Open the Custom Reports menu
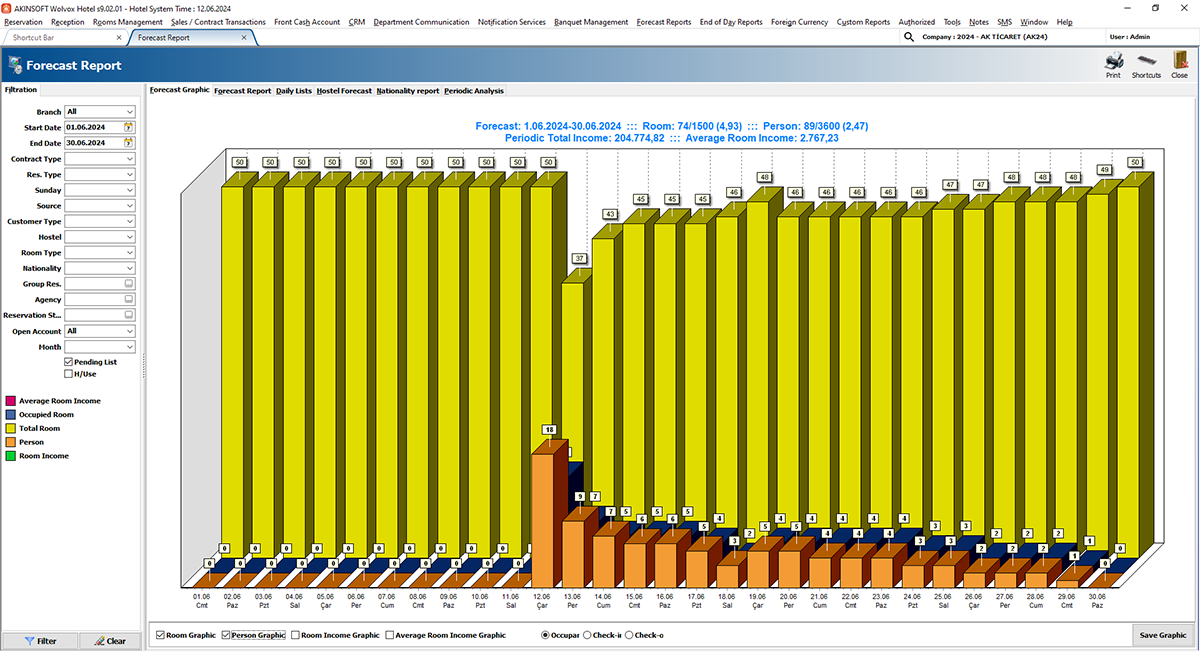 tap(863, 22)
